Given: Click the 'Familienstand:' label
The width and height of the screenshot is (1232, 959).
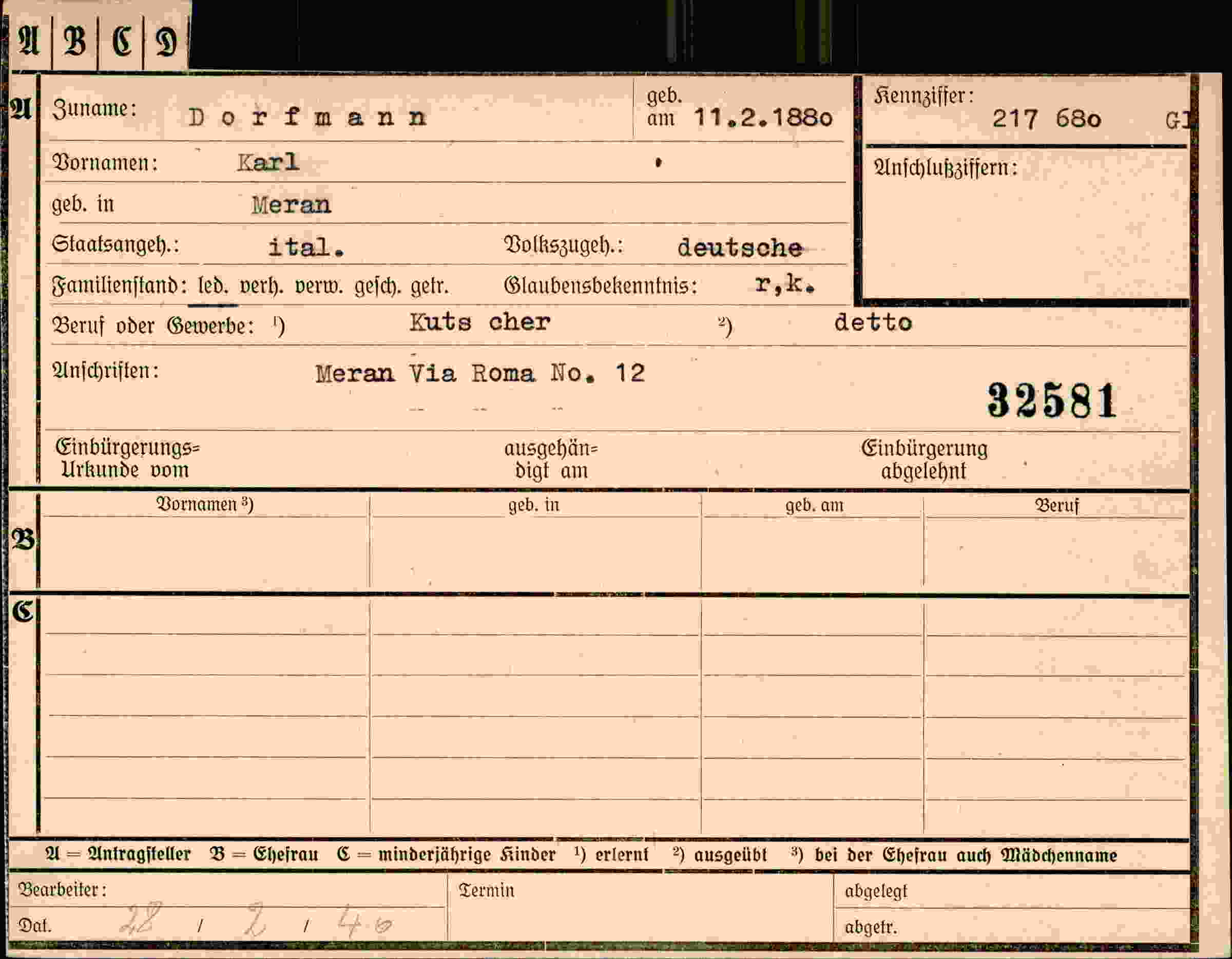Looking at the screenshot, I should click(x=120, y=286).
